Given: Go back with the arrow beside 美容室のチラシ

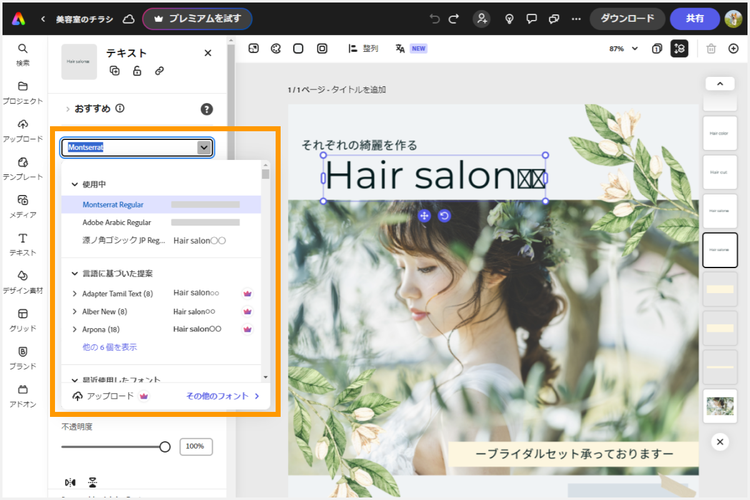Looking at the screenshot, I should (x=43, y=19).
